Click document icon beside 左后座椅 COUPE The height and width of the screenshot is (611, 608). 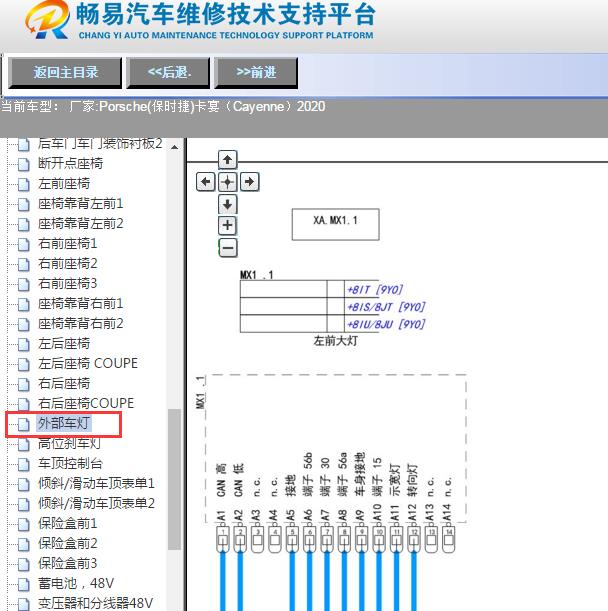tap(24, 365)
